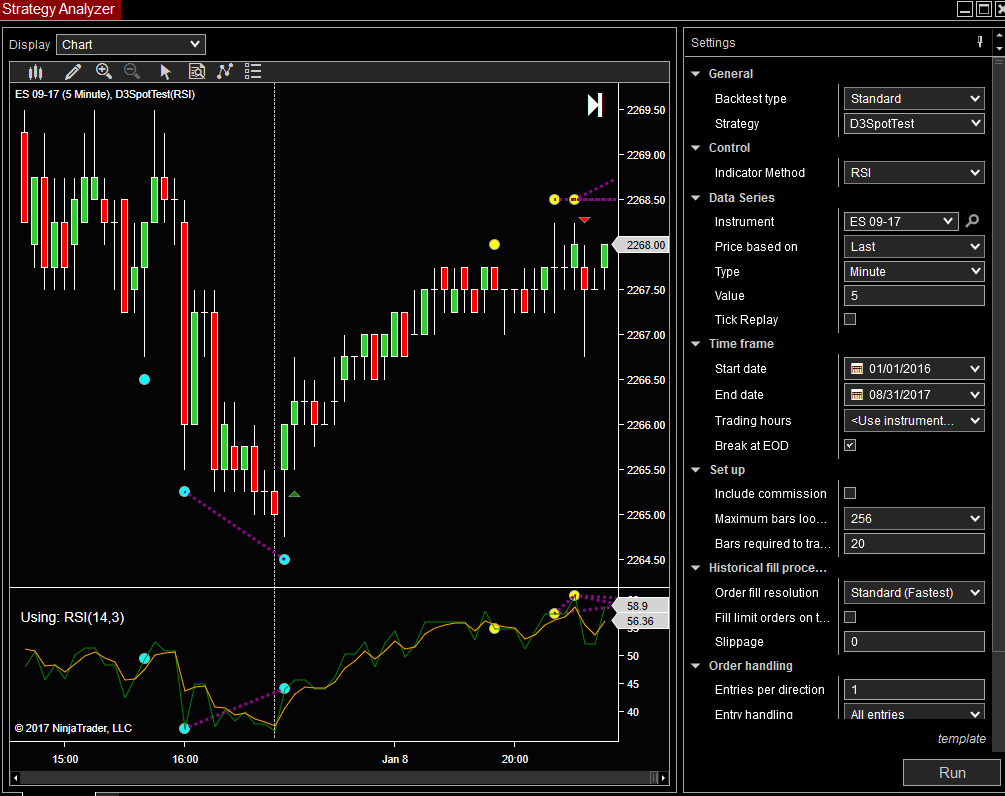
Task: Click the 2268.00 current price marker
Action: (x=641, y=245)
